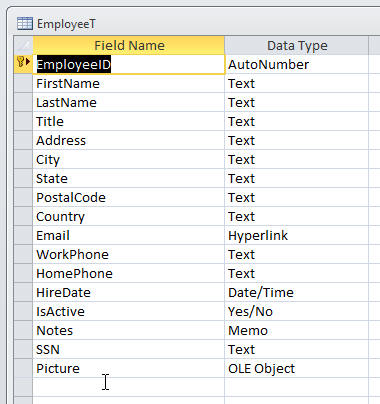
Task: Click the Text data type for LastName
Action: [x=297, y=102]
